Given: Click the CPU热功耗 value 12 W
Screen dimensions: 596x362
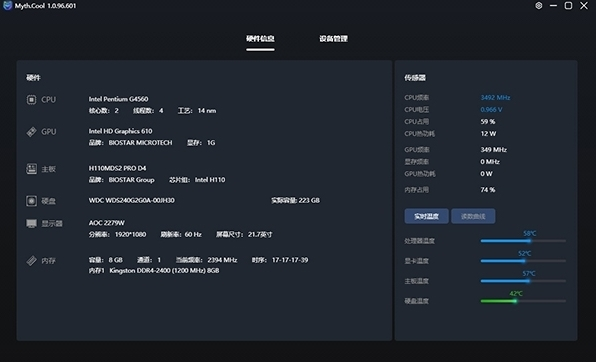Looking at the screenshot, I should (488, 133).
